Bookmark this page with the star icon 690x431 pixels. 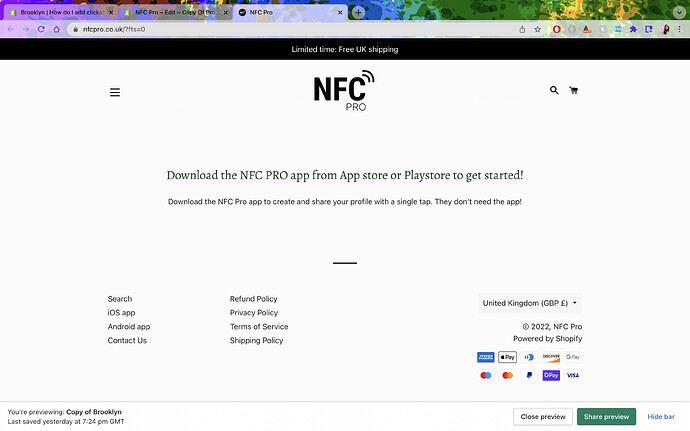click(537, 29)
